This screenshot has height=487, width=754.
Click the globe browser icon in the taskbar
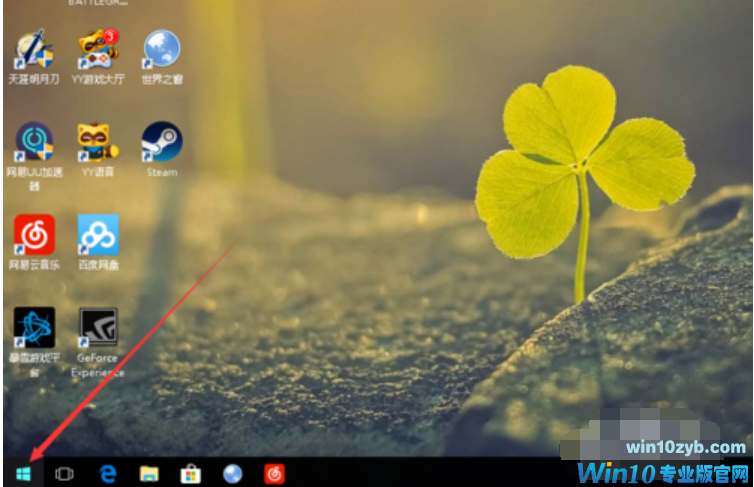coord(232,473)
